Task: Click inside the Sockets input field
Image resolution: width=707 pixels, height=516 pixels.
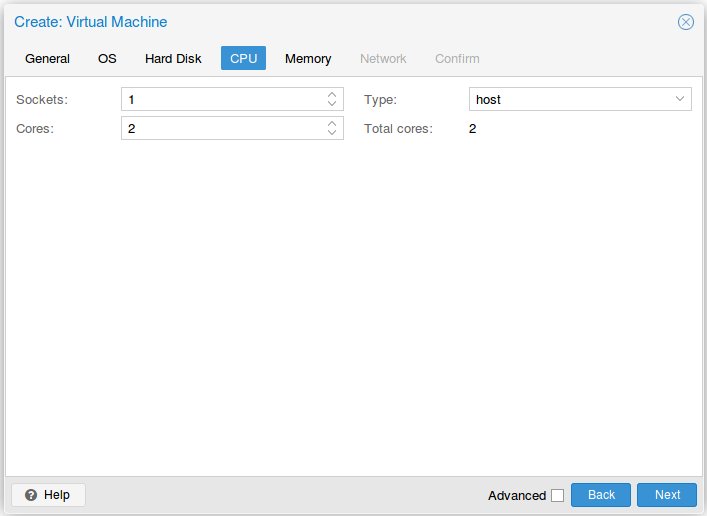Action: [220, 100]
